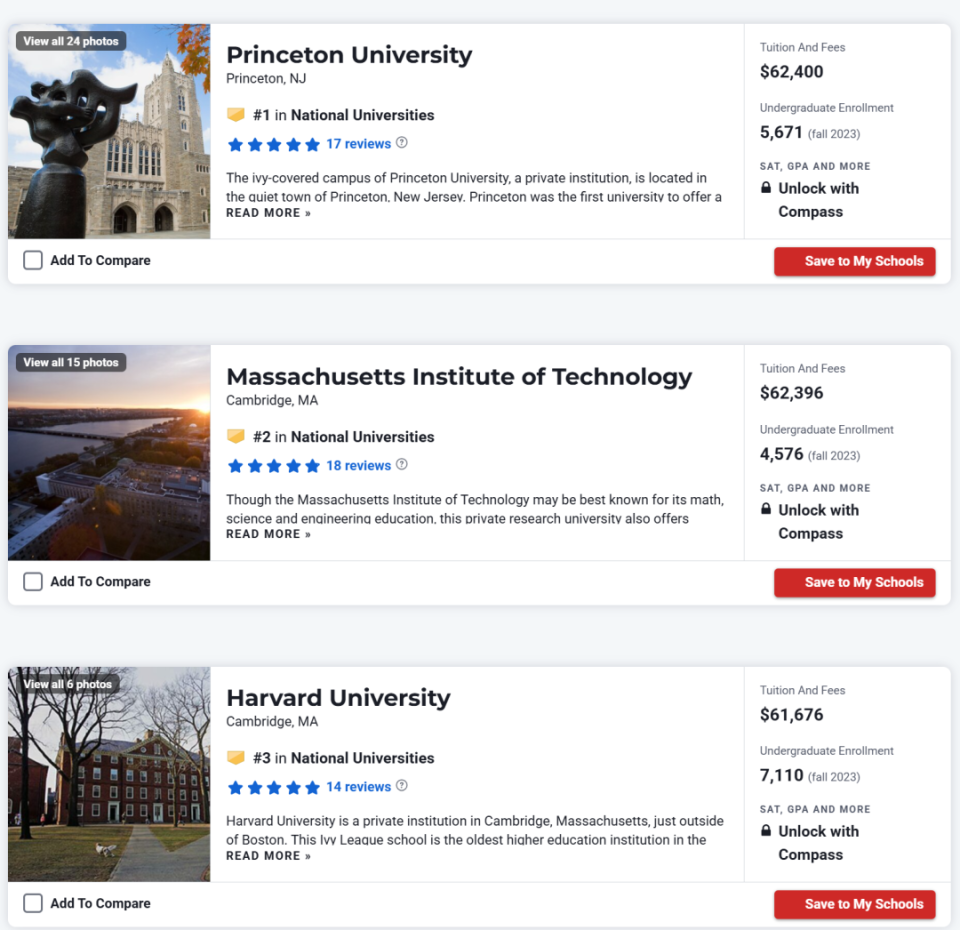
Task: Click the info icon beside MIT's 18 reviews
Action: click(x=402, y=464)
